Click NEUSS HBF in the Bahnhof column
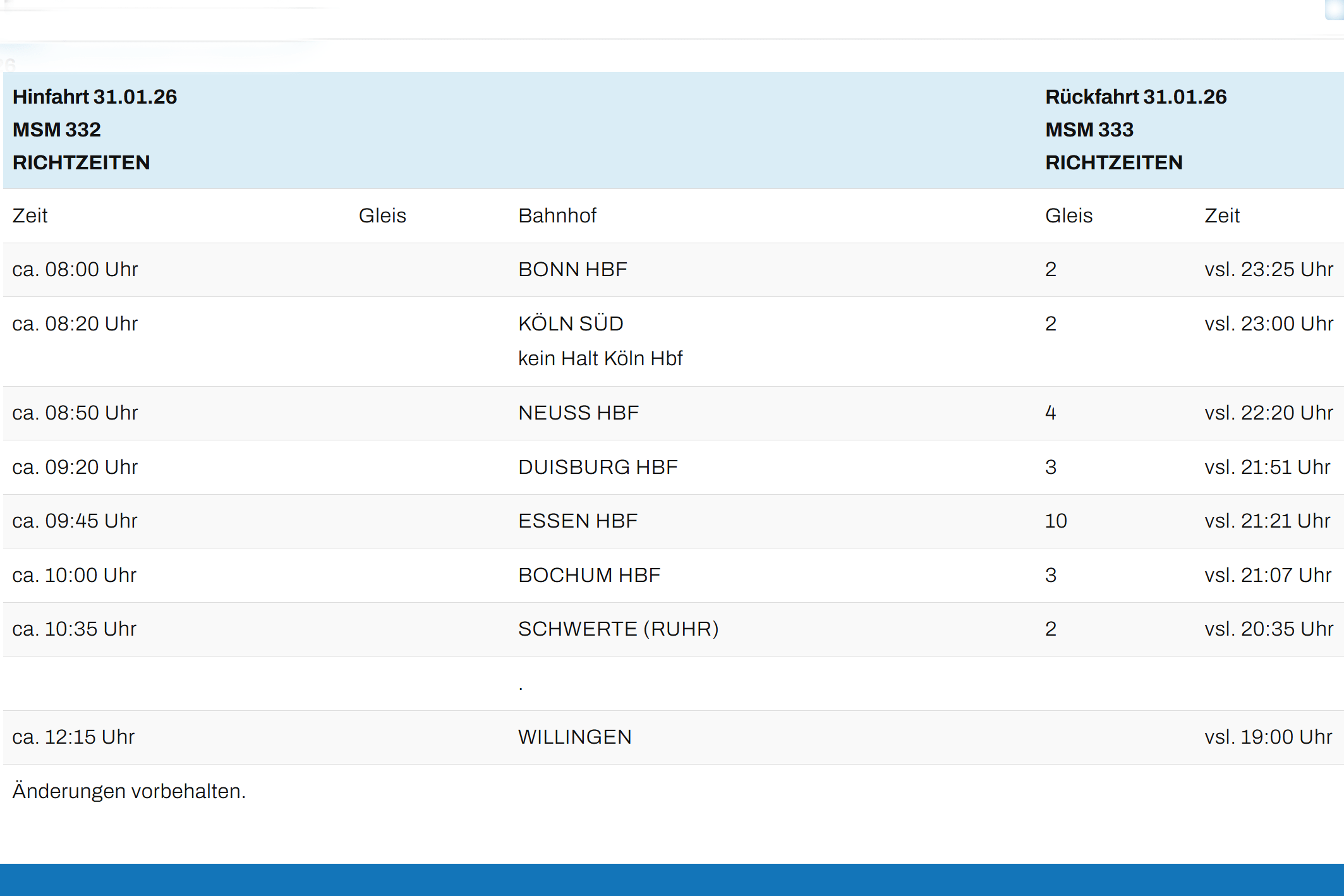 click(578, 413)
